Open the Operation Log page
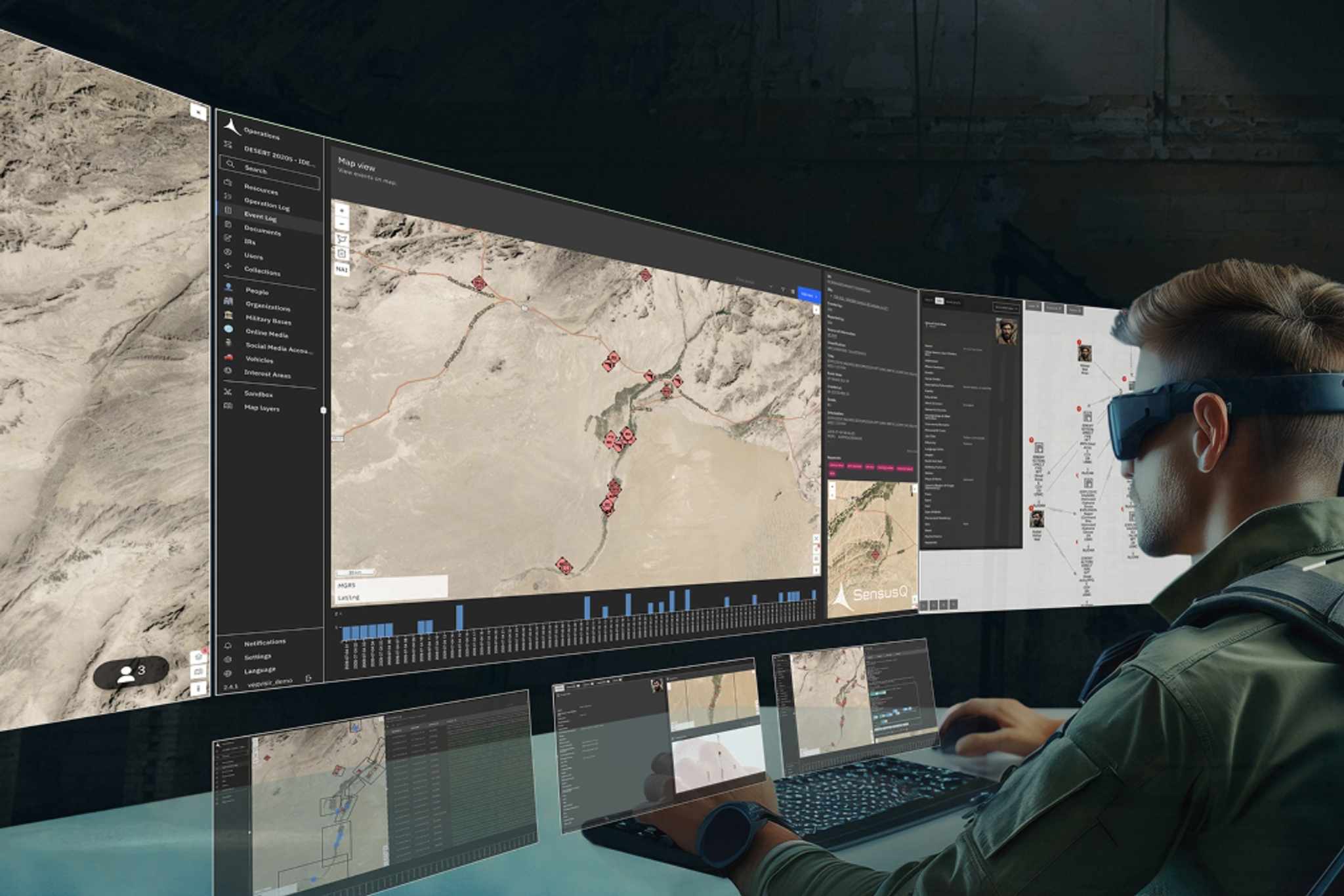The width and height of the screenshot is (1344, 896). click(266, 204)
